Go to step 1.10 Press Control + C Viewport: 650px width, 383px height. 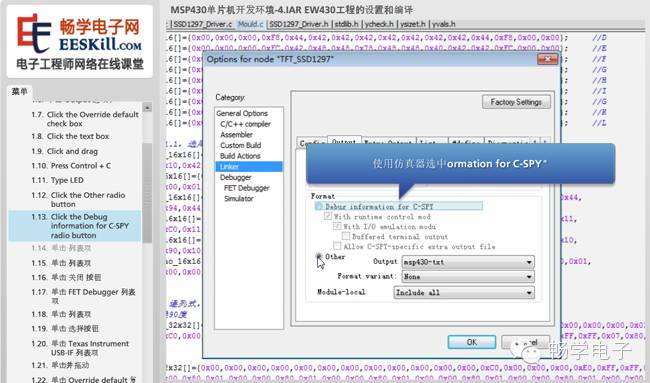point(71,166)
